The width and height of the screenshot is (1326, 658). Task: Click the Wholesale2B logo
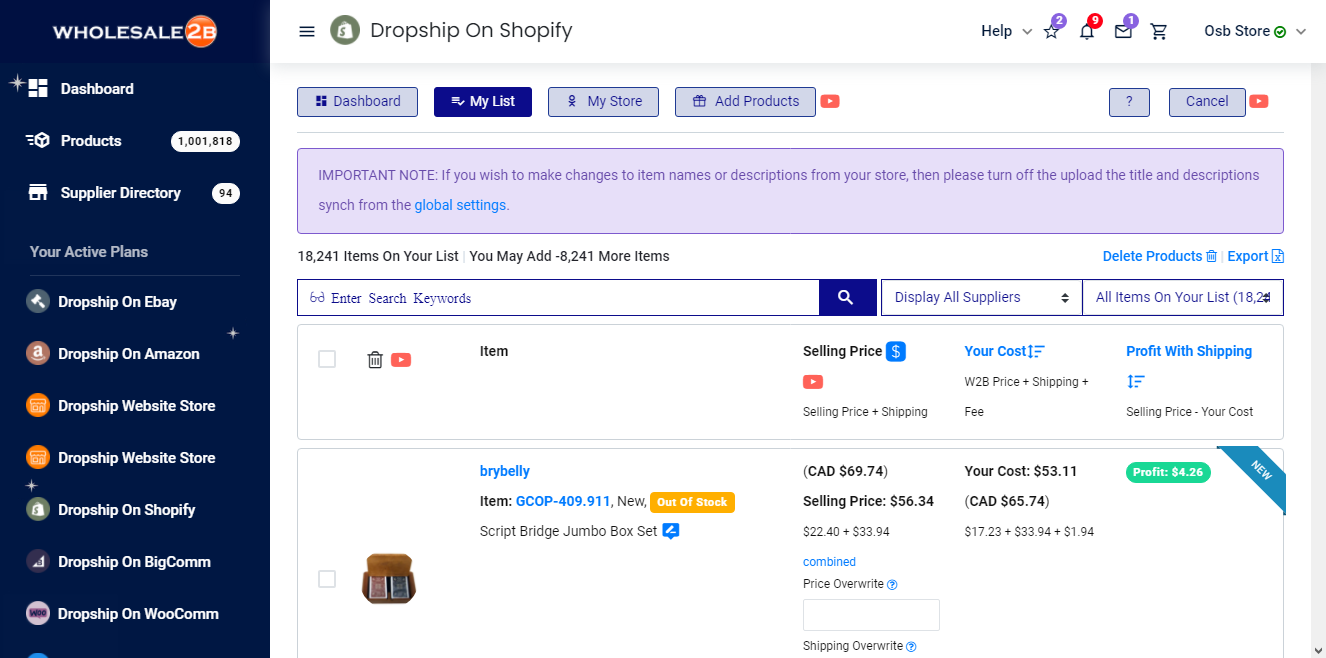[135, 31]
